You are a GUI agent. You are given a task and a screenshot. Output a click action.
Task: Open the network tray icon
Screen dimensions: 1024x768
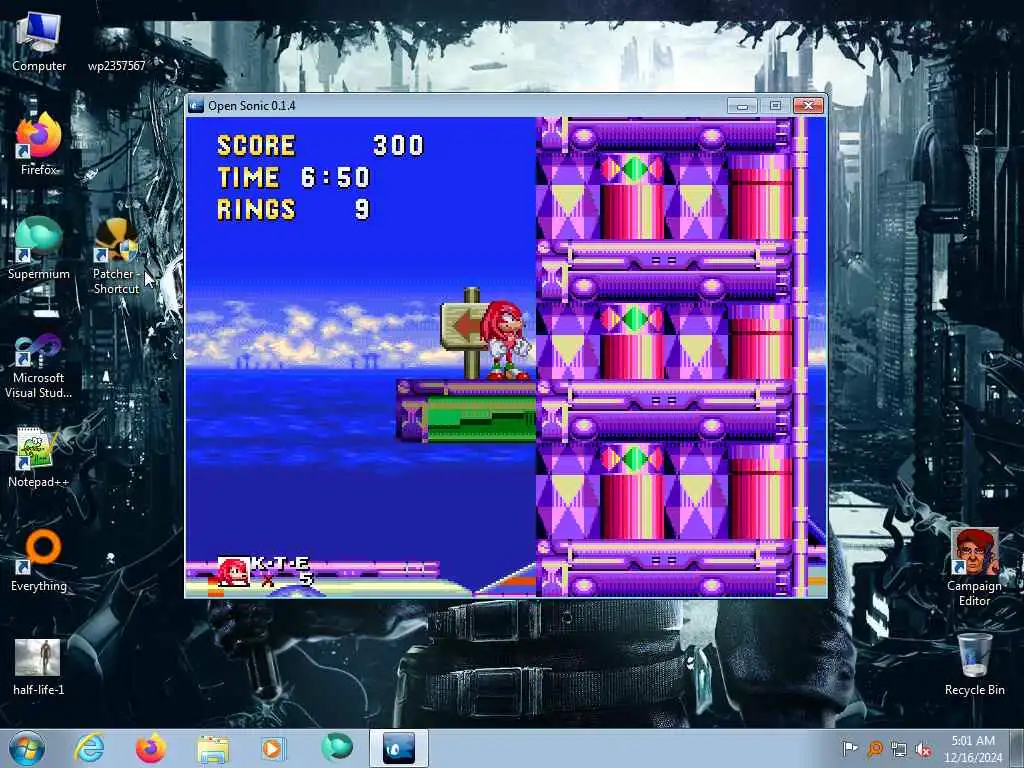(899, 750)
